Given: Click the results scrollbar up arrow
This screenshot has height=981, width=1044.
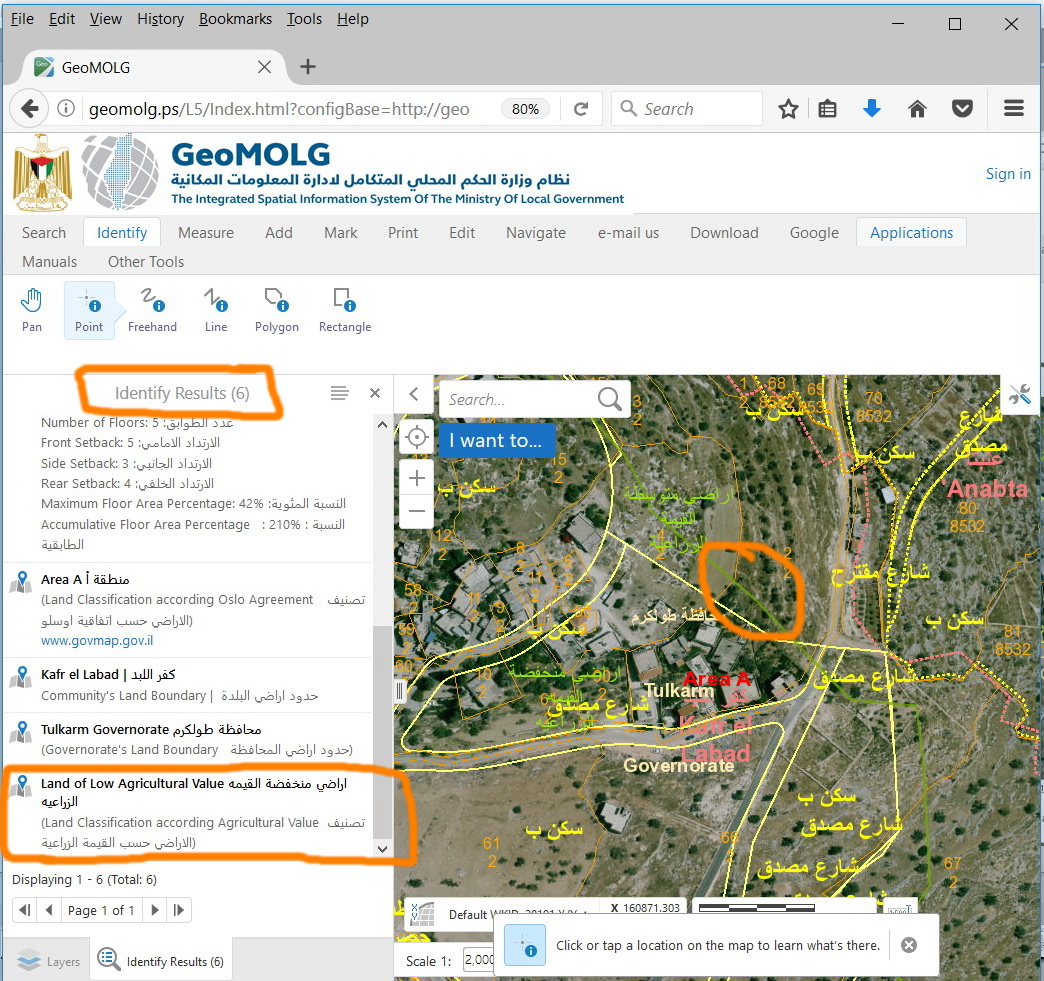Looking at the screenshot, I should 382,424.
